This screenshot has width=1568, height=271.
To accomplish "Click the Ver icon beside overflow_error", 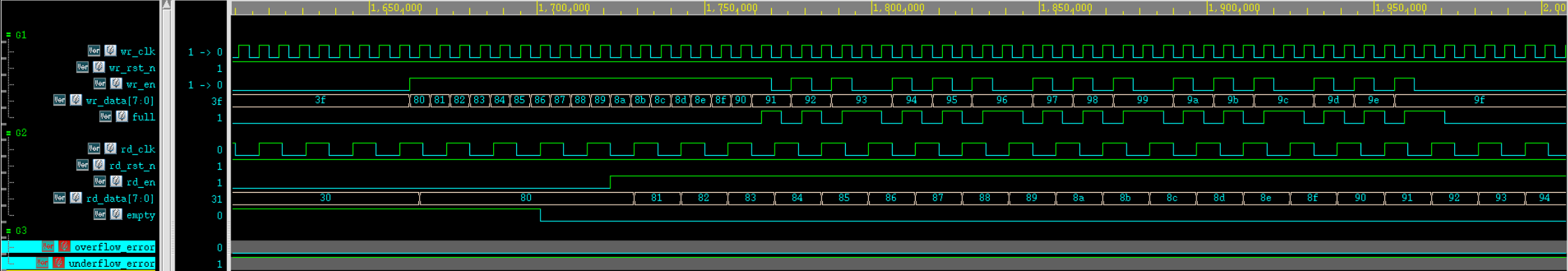I will pyautogui.click(x=47, y=247).
